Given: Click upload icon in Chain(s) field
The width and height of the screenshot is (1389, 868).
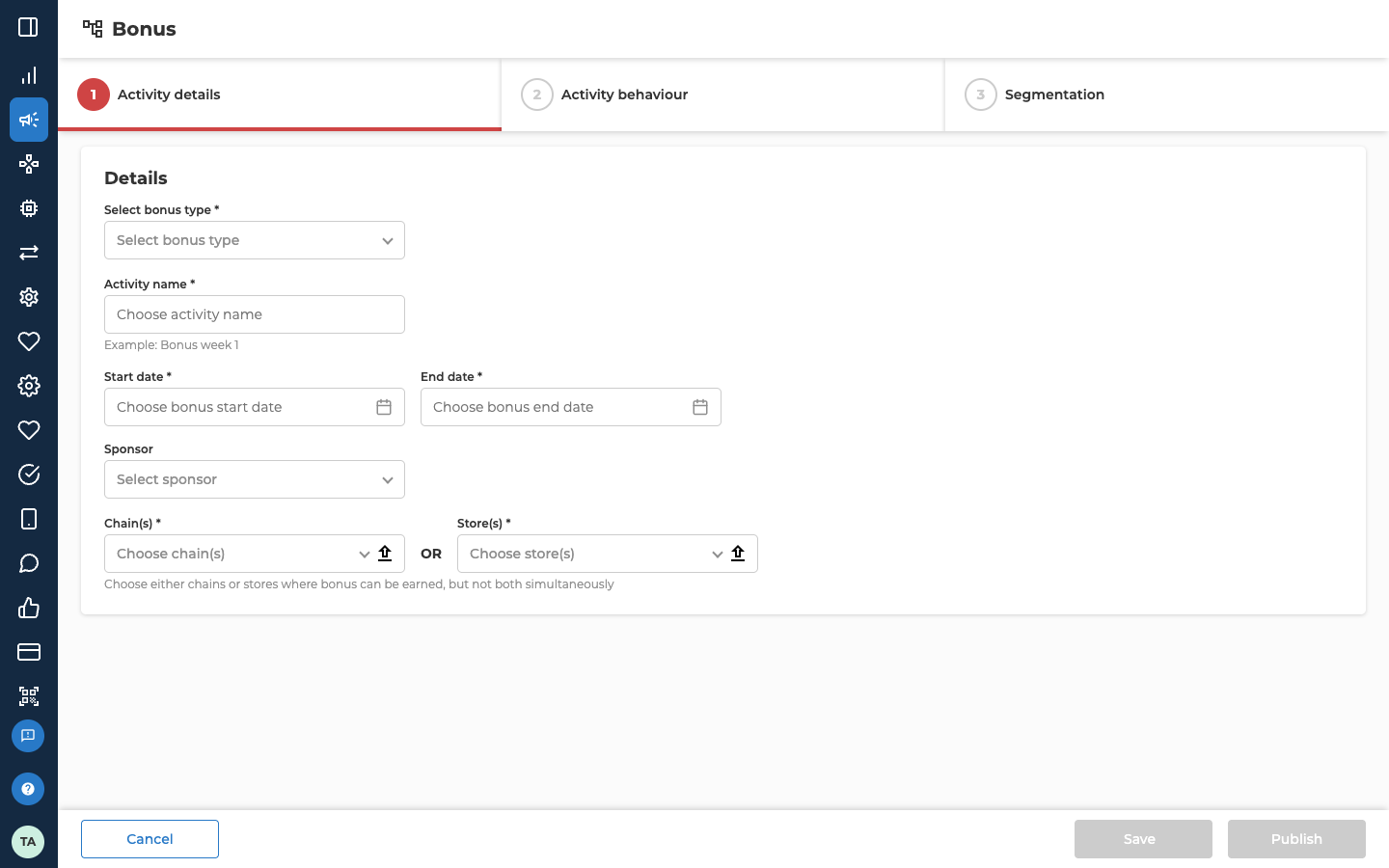Looking at the screenshot, I should pos(385,553).
